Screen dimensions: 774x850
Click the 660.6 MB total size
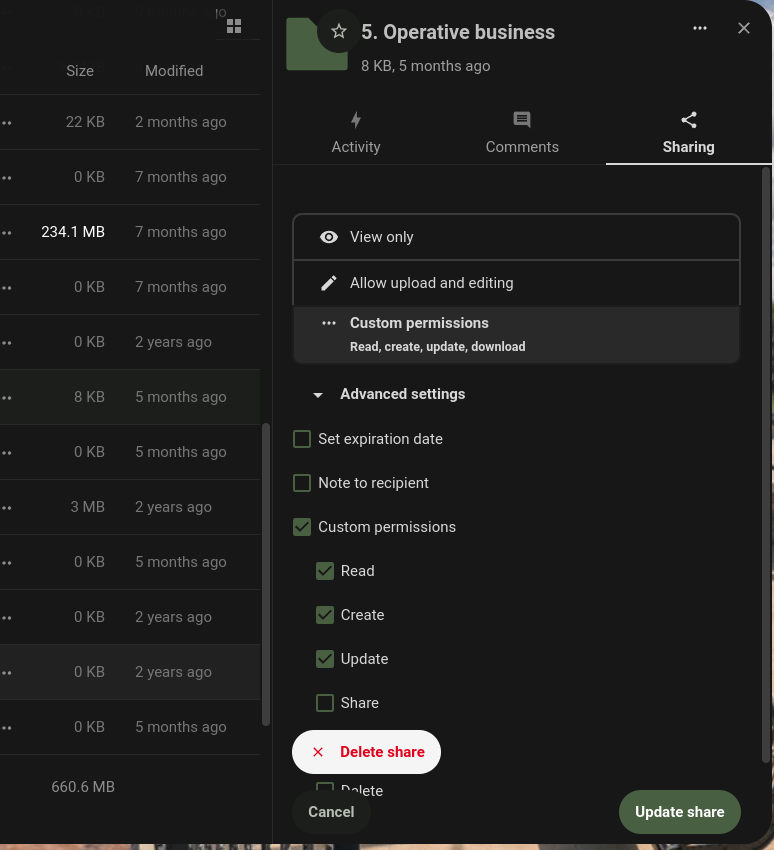click(x=83, y=787)
